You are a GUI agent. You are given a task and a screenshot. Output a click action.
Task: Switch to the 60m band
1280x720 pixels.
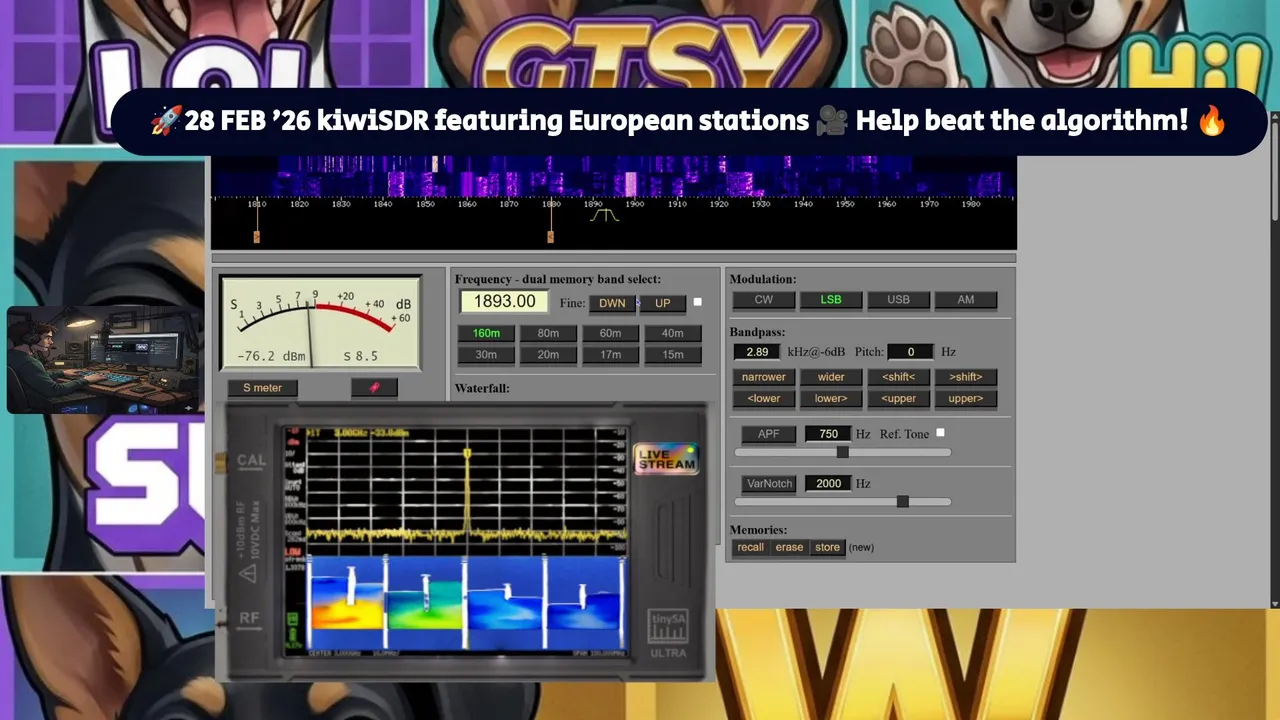point(611,333)
